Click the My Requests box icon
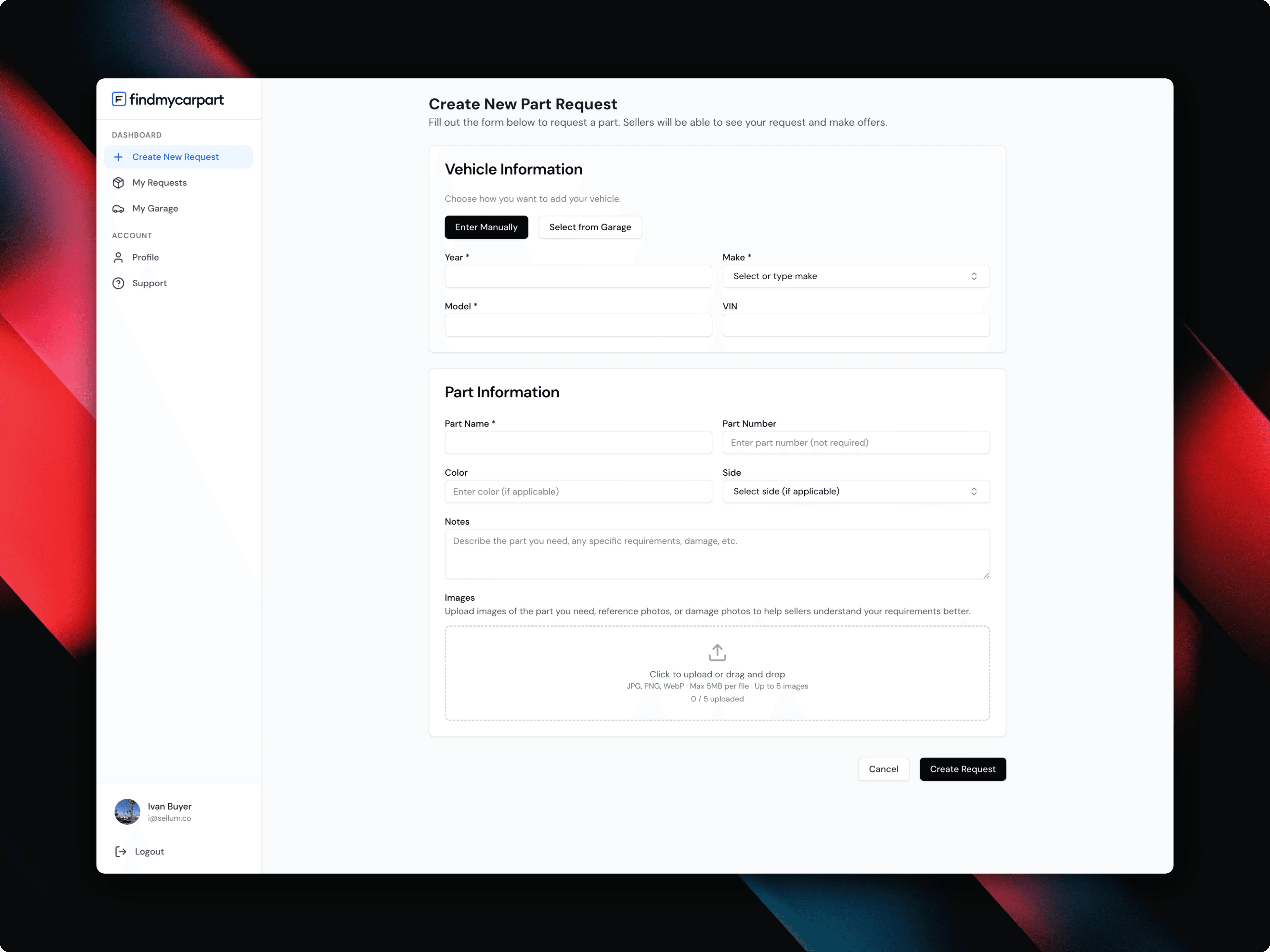 pos(118,182)
